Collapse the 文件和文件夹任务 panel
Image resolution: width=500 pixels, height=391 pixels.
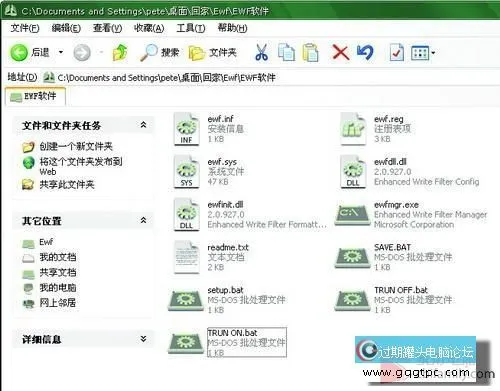pos(143,125)
